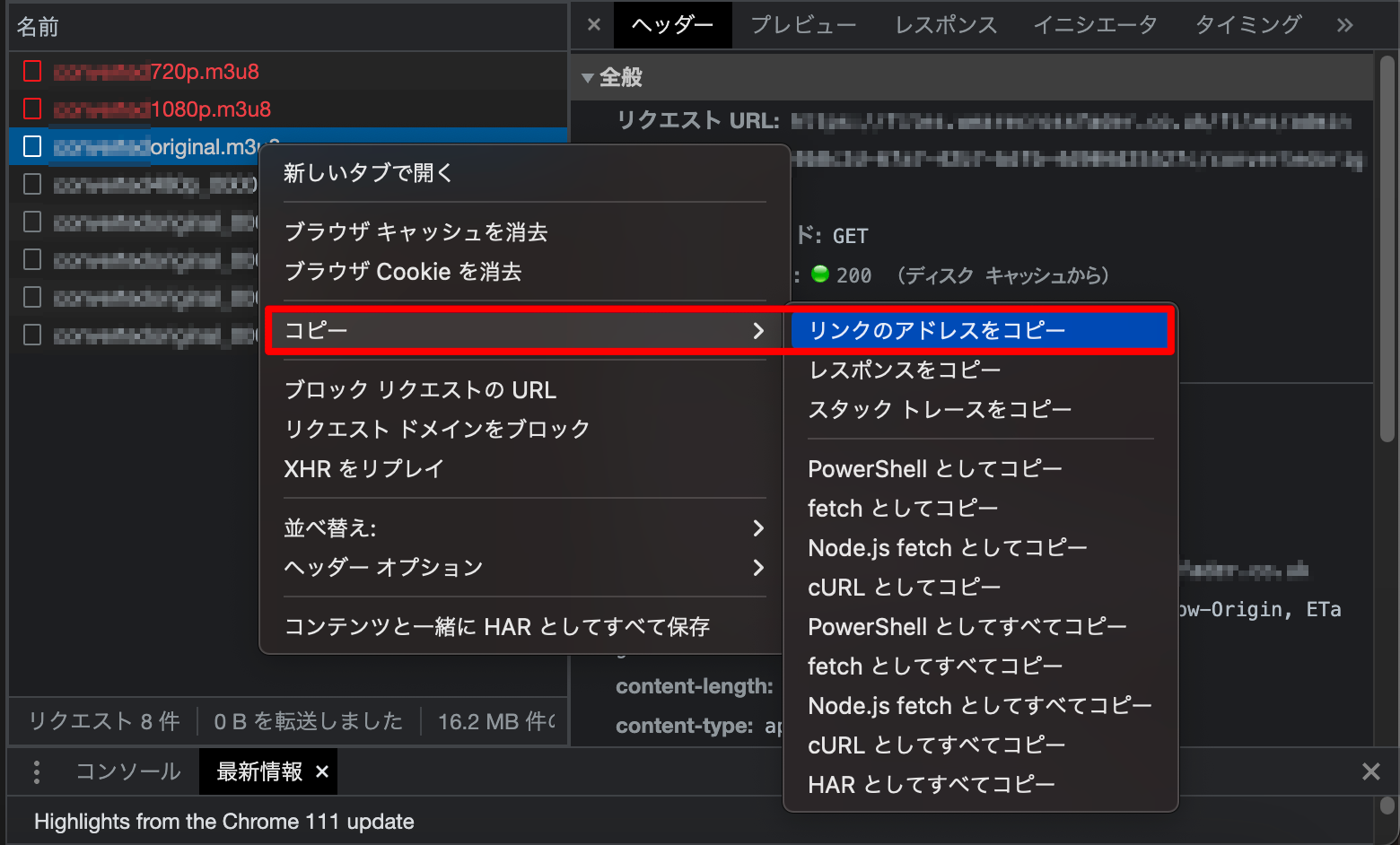Screen dimensions: 1400x845
Task: Expand the ヘッダー オプション submenu
Action: pos(758,568)
